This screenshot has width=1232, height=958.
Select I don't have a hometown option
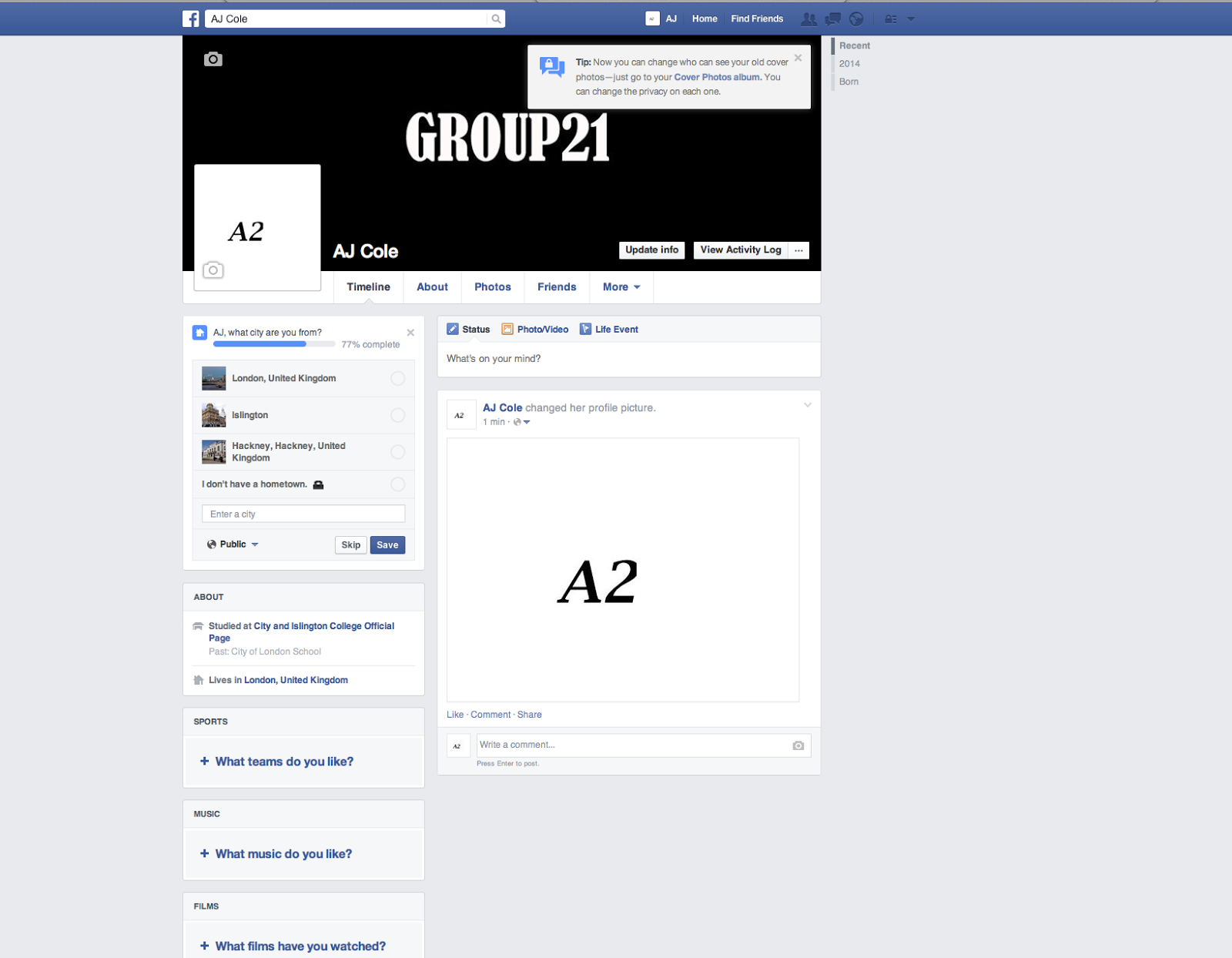click(397, 484)
